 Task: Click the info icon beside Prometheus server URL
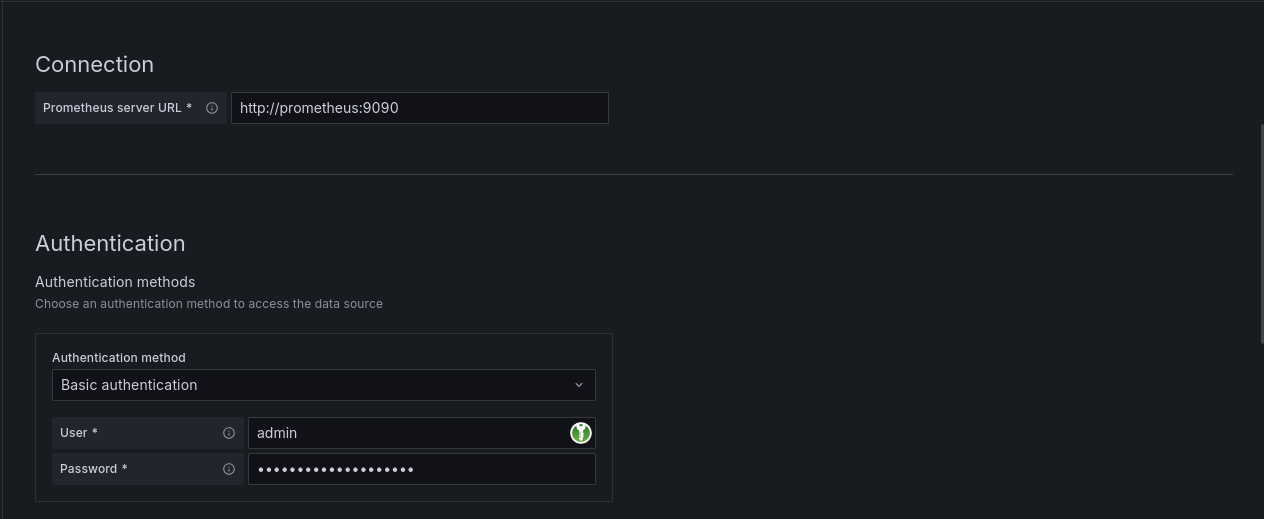pos(212,108)
